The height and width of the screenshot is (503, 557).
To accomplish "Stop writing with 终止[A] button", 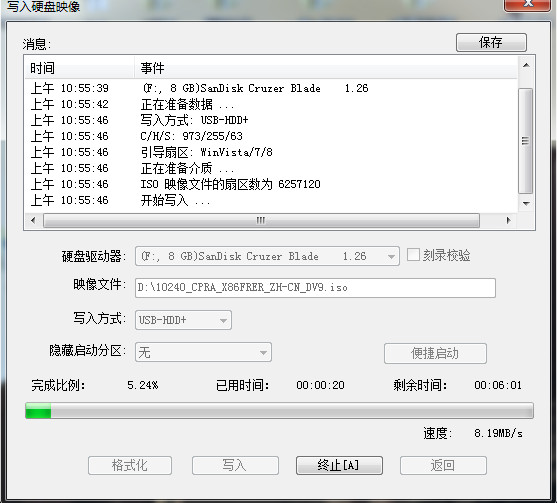I will coord(339,465).
